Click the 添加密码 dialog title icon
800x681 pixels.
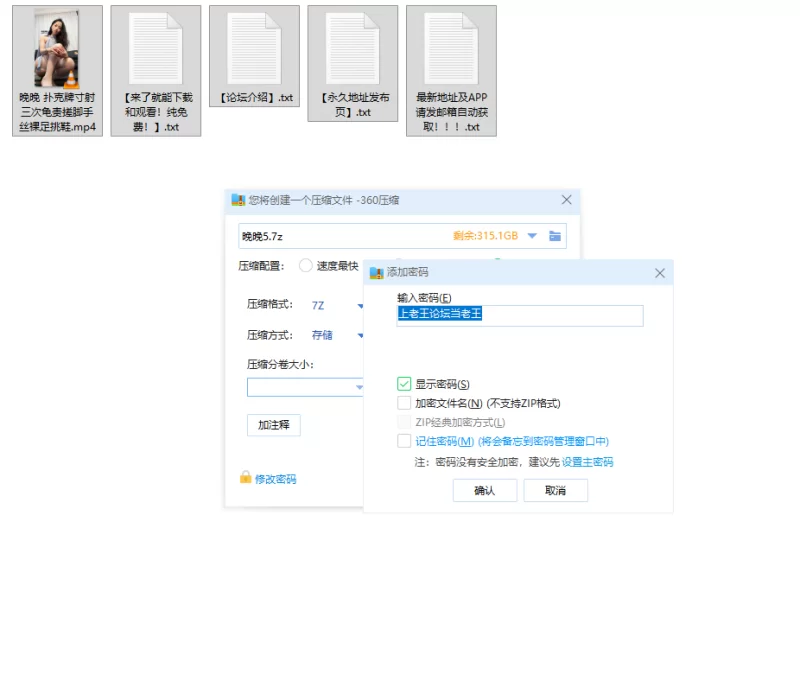click(x=376, y=272)
